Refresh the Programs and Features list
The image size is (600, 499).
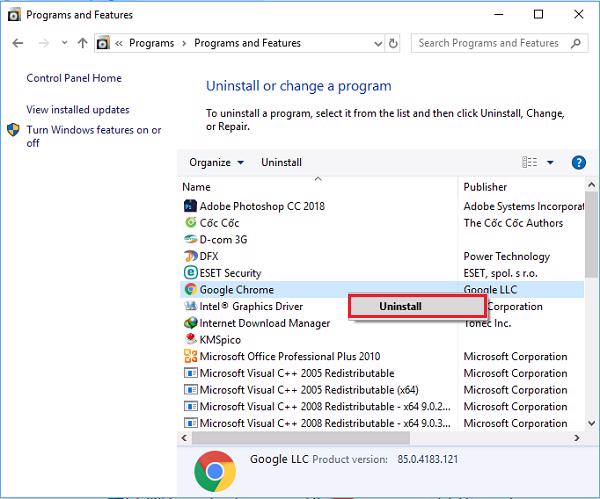(x=393, y=43)
